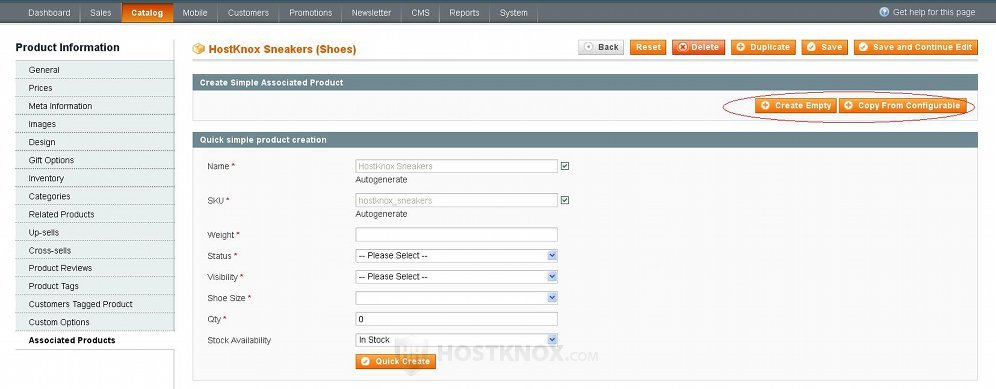Select the Product Reviews tab
Viewport: 996px width, 389px height.
pos(95,268)
